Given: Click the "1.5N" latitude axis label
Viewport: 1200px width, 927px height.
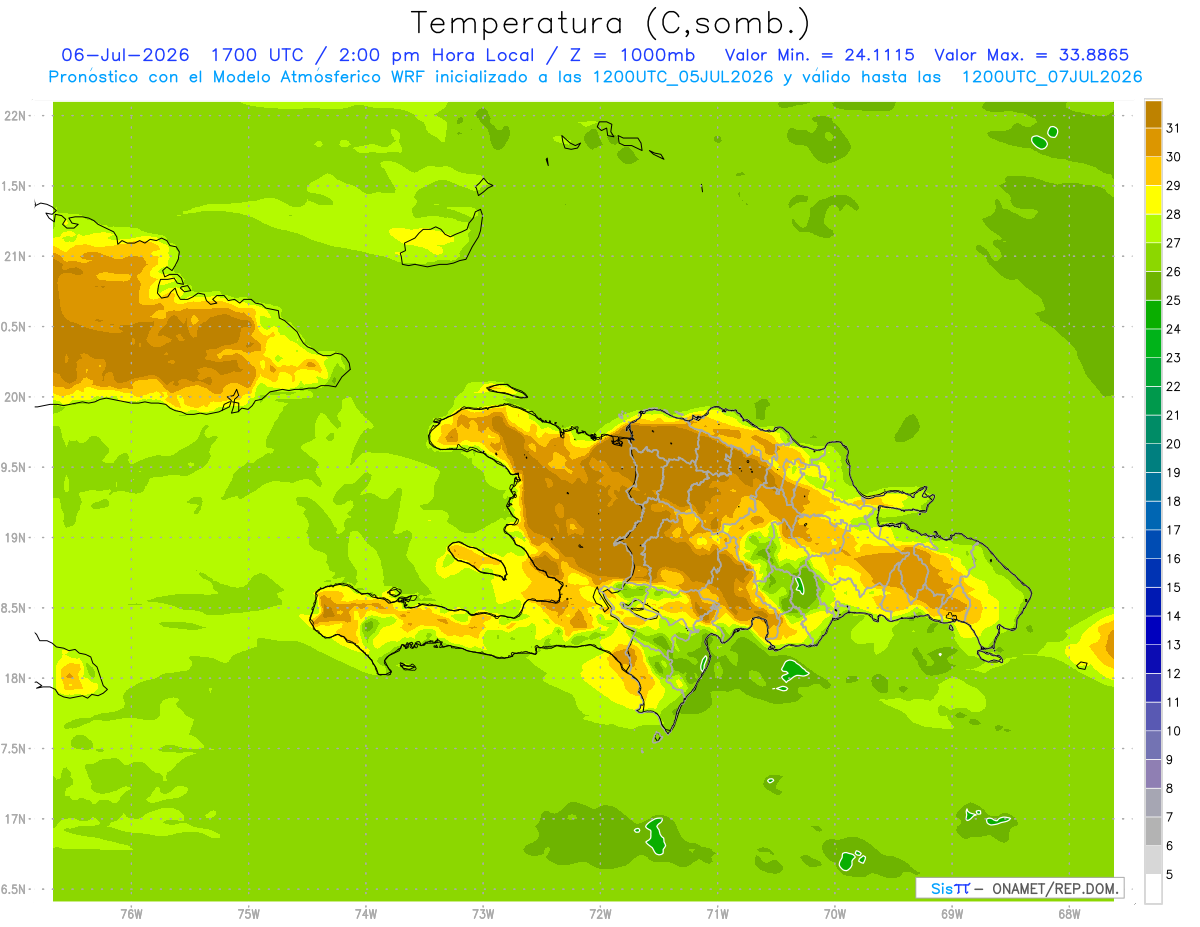Looking at the screenshot, I should tap(15, 187).
